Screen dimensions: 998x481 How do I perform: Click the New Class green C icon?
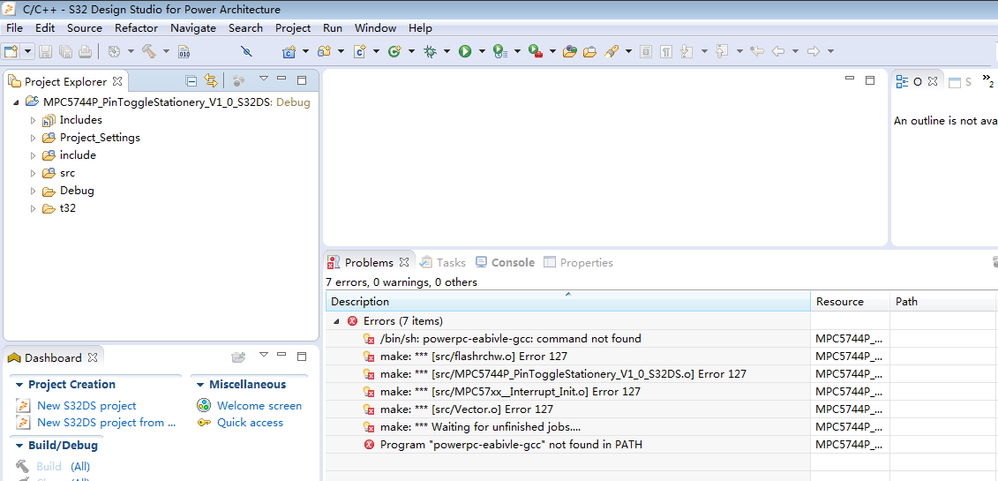[394, 52]
